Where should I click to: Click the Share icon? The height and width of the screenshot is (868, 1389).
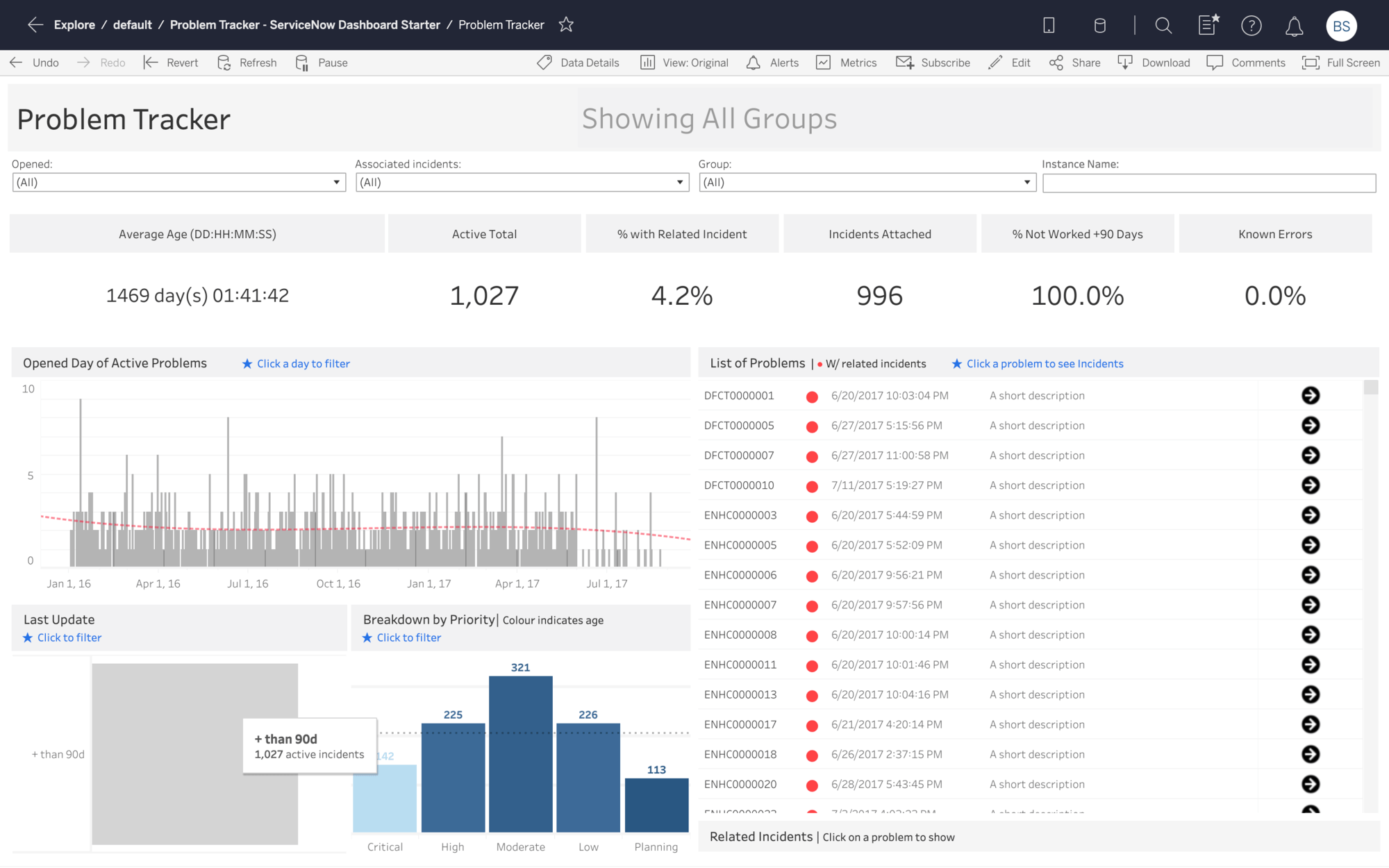(x=1056, y=62)
